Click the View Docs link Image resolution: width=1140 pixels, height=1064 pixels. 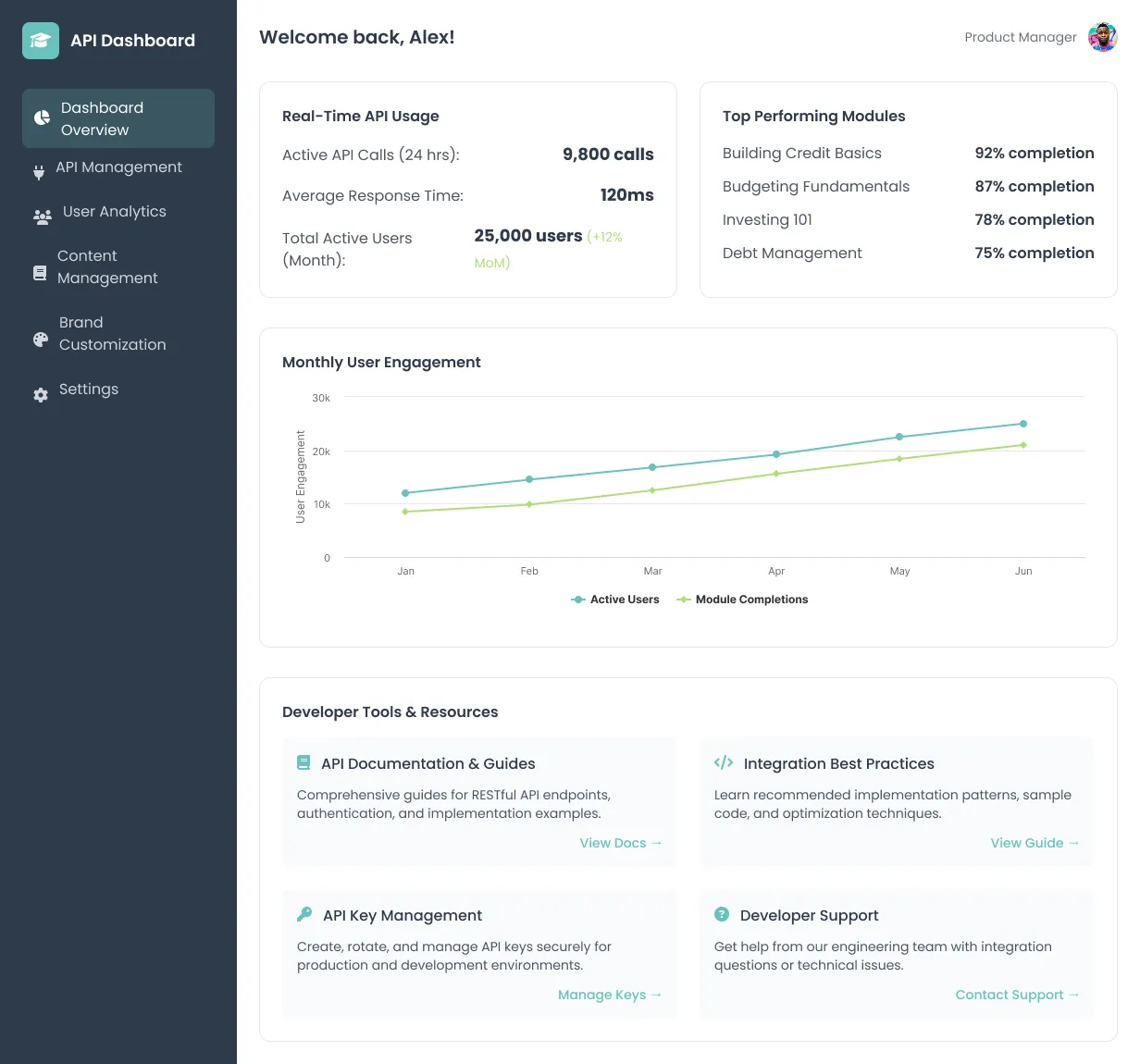(x=621, y=843)
